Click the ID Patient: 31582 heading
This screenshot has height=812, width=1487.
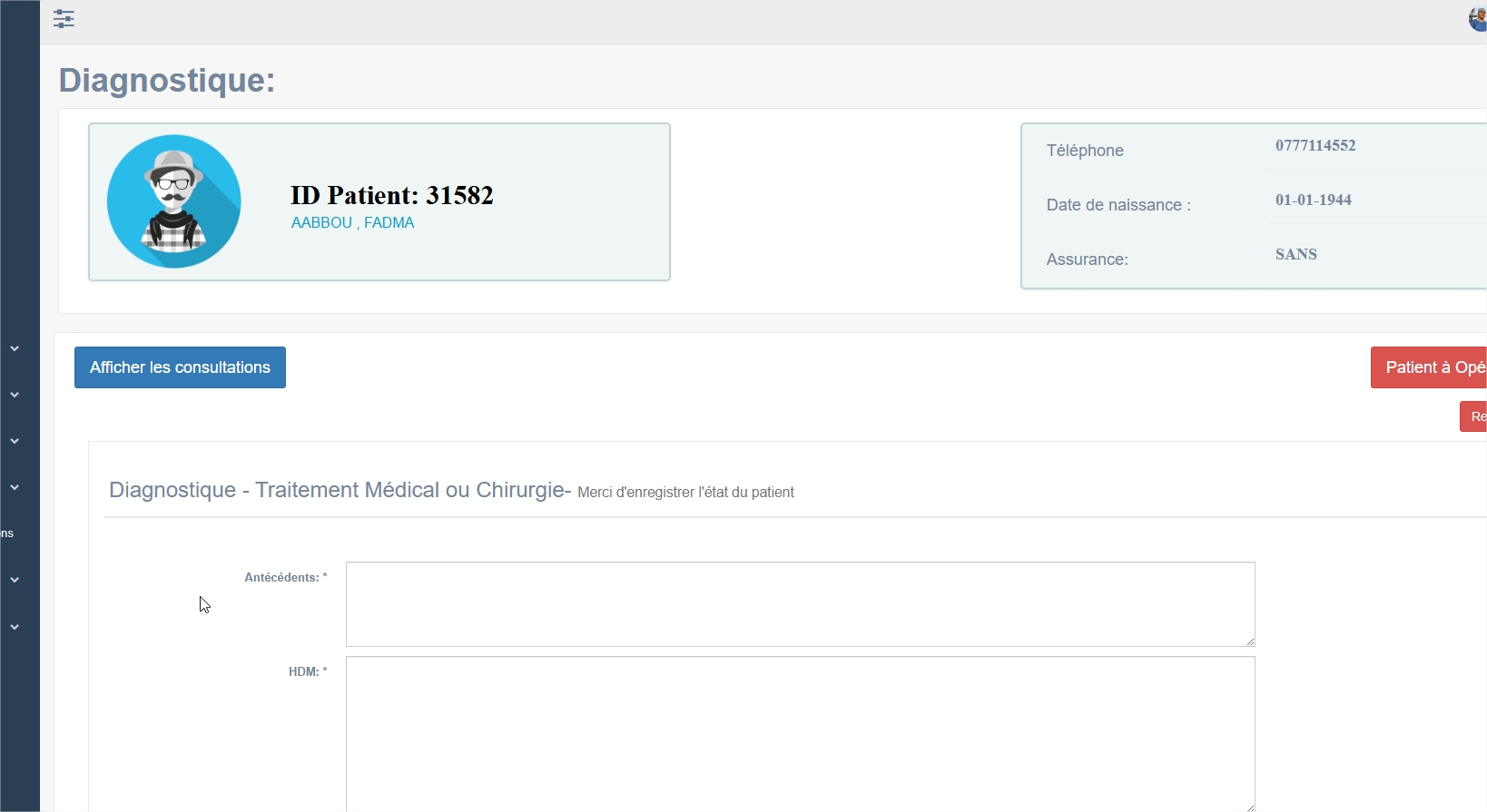coord(391,195)
